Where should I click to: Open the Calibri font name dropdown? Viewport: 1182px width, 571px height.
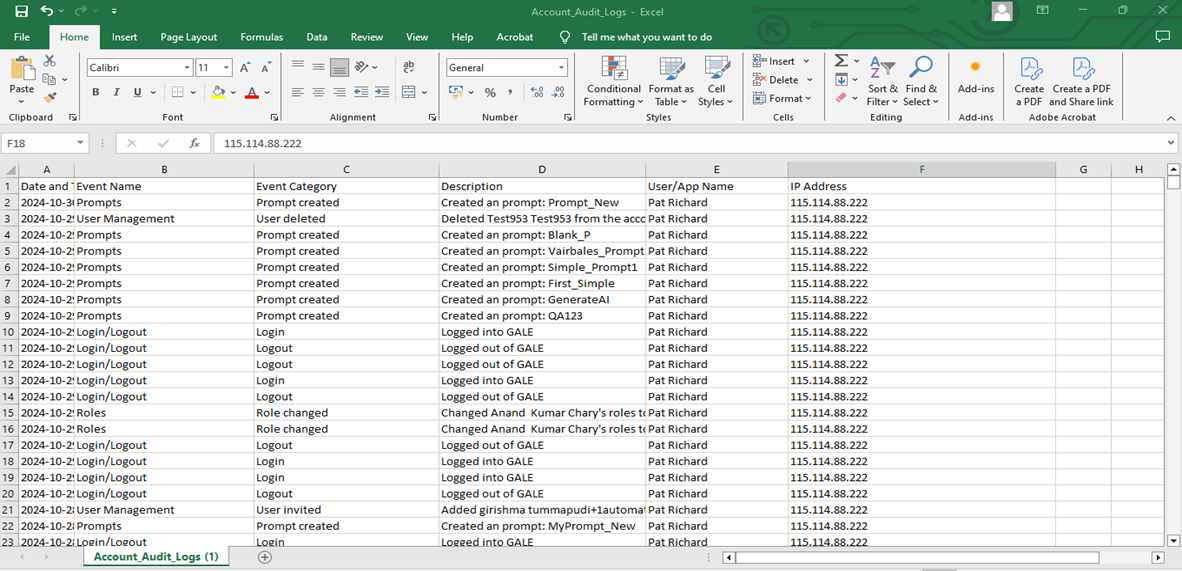coord(187,68)
